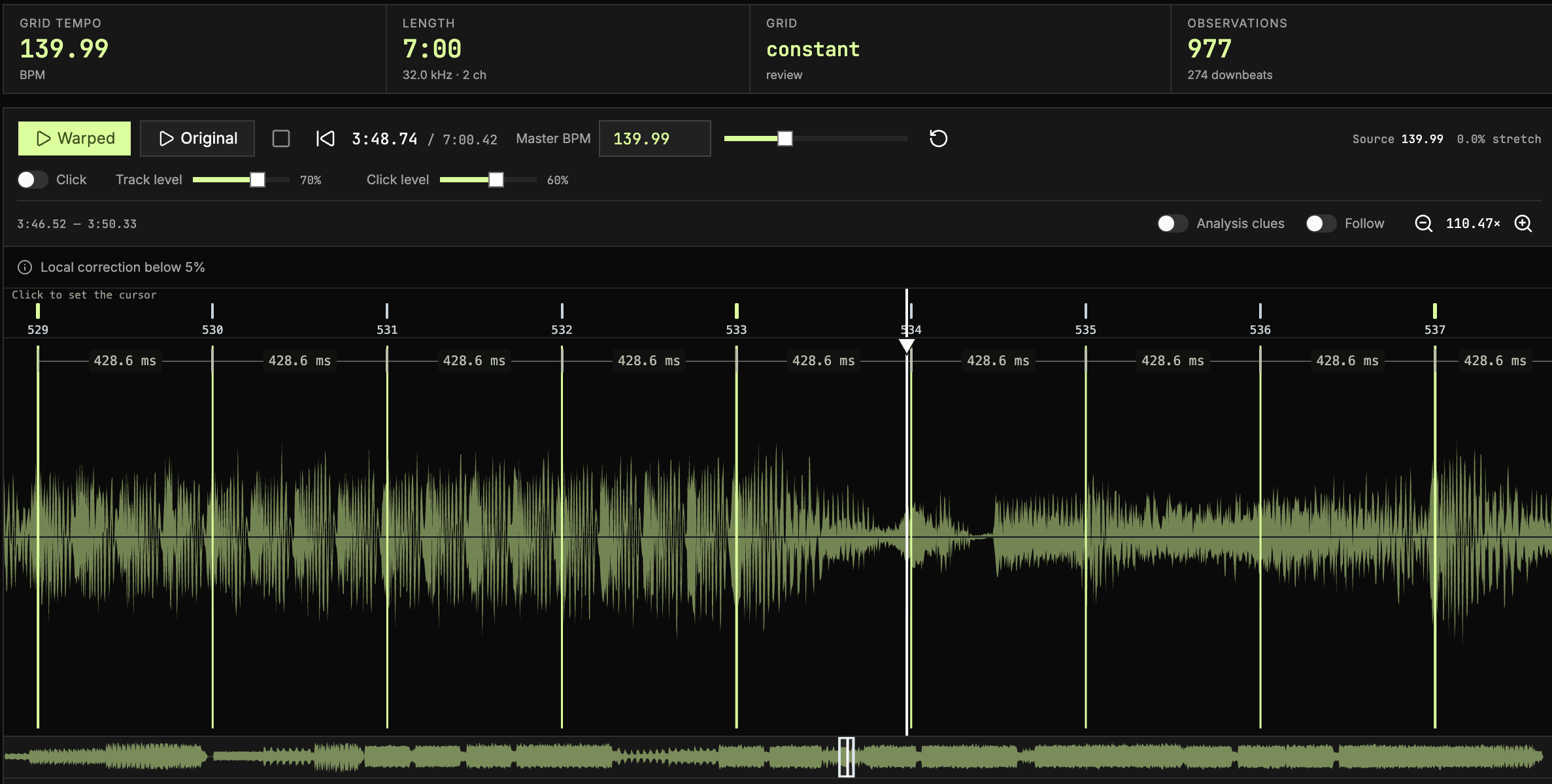Turn on Follow switch
This screenshot has height=784, width=1552.
pyautogui.click(x=1321, y=223)
